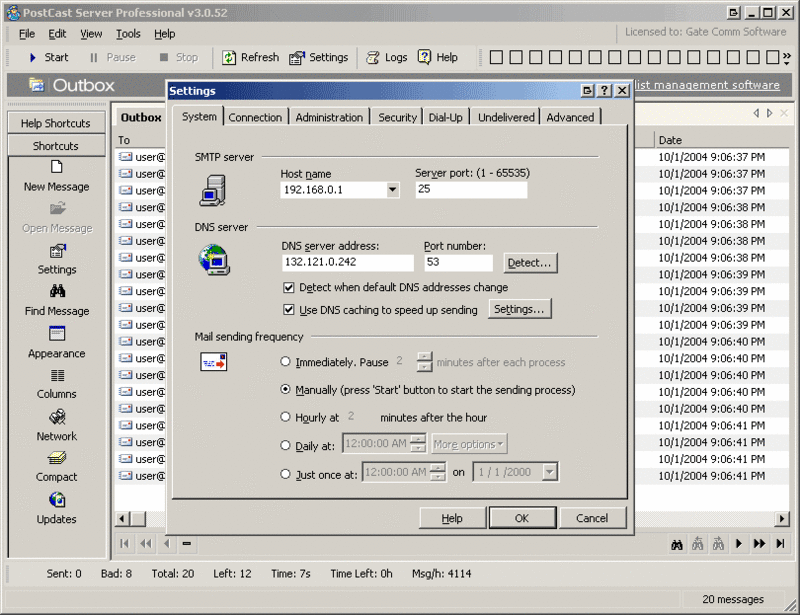Screen dimensions: 800x615
Task: Click the horizontal scrollbar right arrow
Action: pyautogui.click(x=782, y=519)
